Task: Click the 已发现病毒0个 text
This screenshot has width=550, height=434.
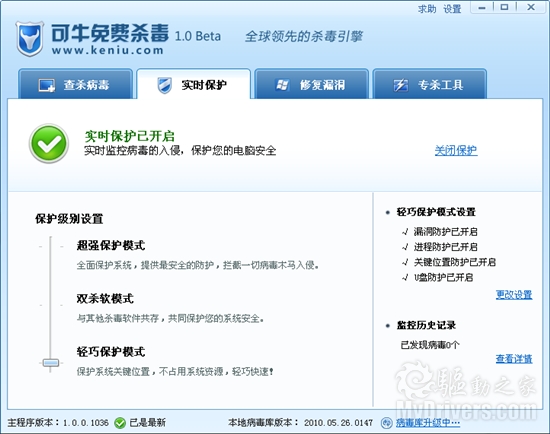Action: coord(430,345)
